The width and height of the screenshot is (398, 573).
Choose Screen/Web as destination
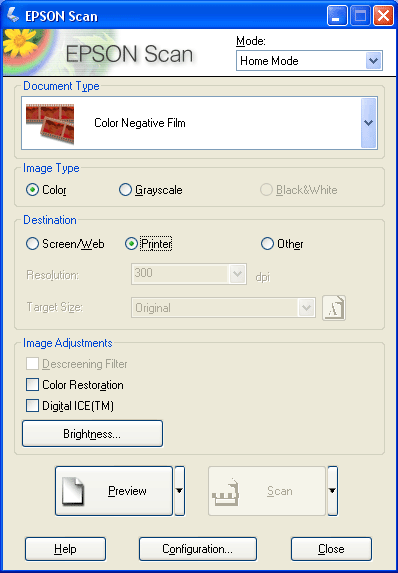(x=65, y=244)
